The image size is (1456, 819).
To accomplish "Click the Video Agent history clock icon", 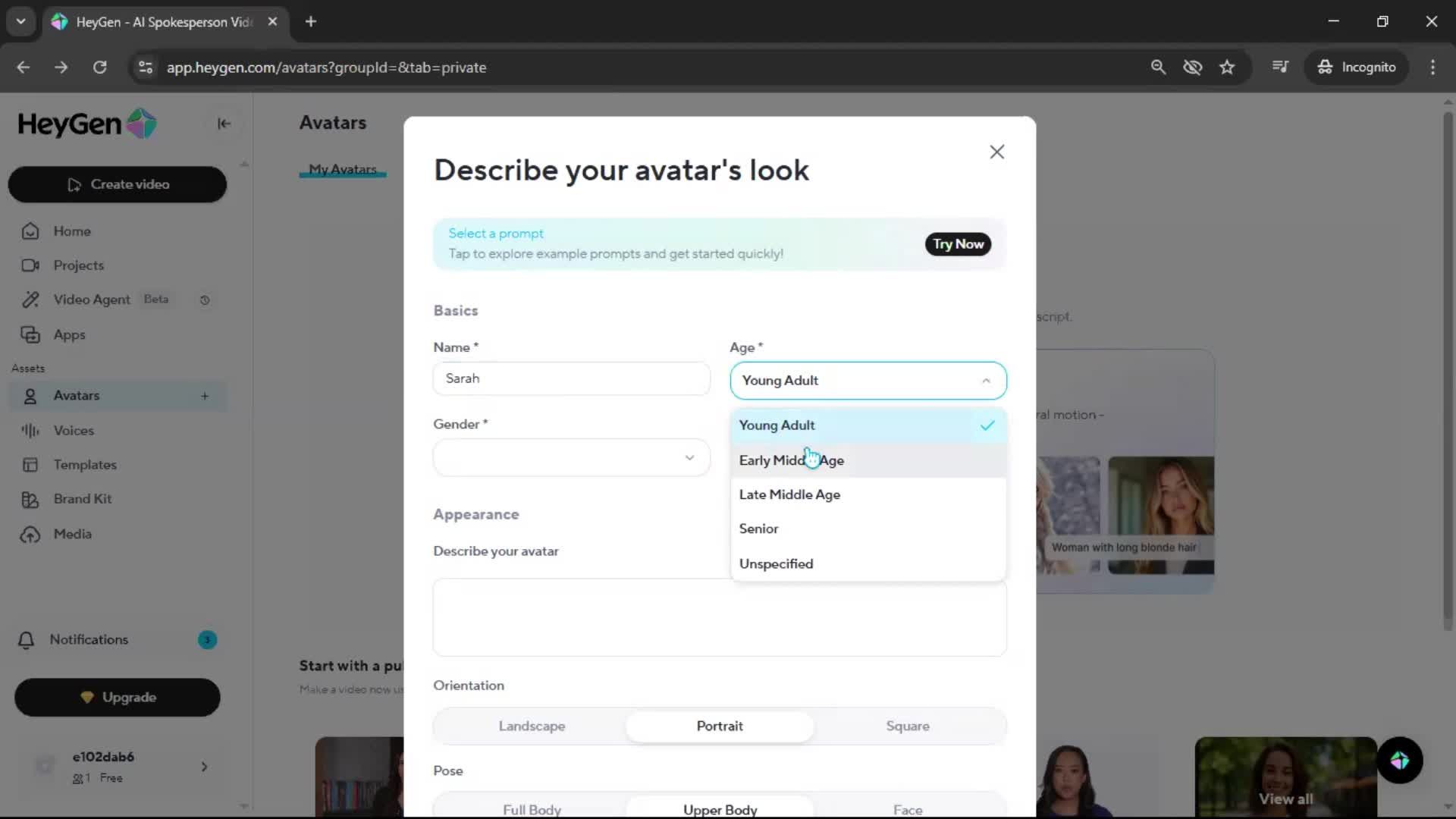I will [205, 300].
